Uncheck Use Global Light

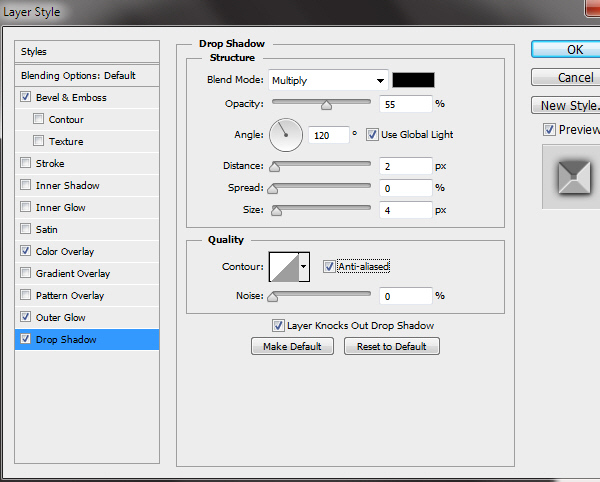click(x=373, y=134)
